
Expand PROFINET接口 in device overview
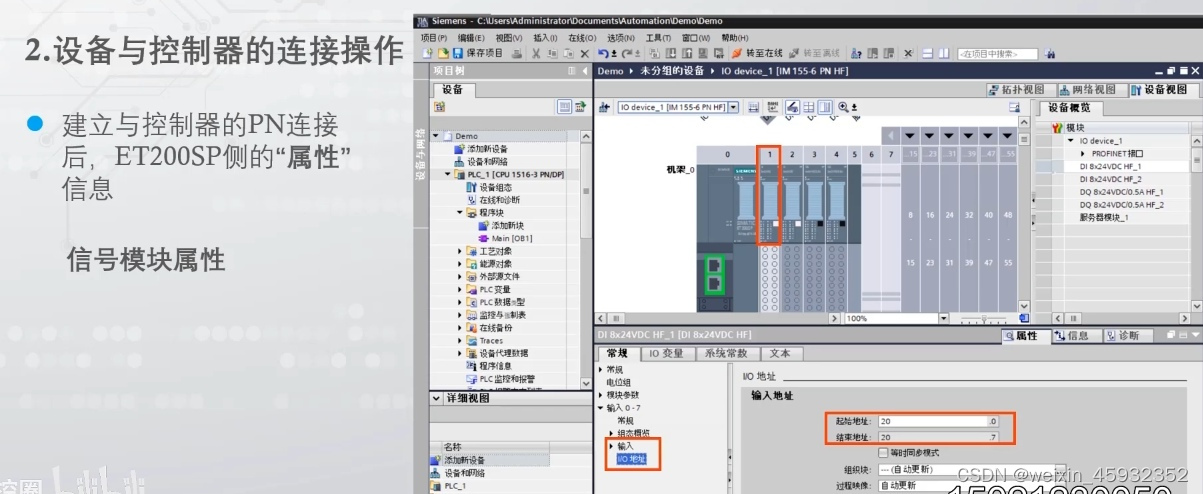coord(1083,154)
